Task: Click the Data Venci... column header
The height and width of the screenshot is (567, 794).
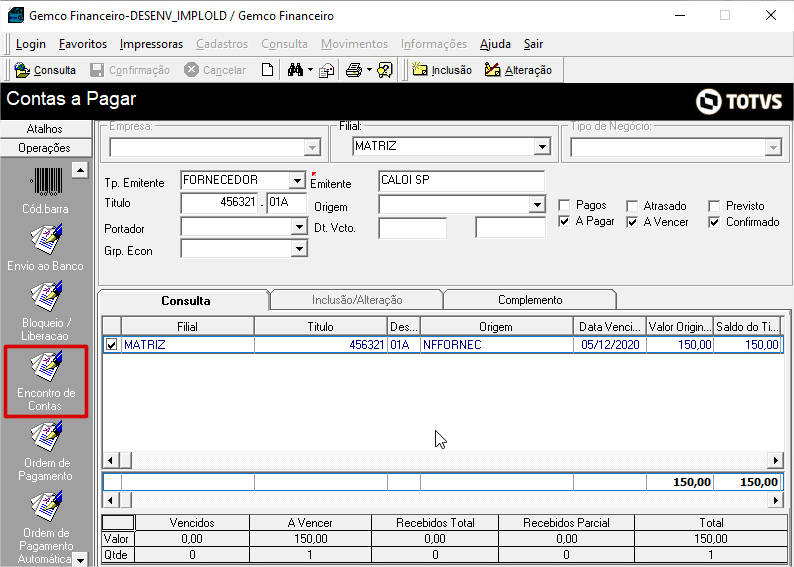Action: coord(610,327)
